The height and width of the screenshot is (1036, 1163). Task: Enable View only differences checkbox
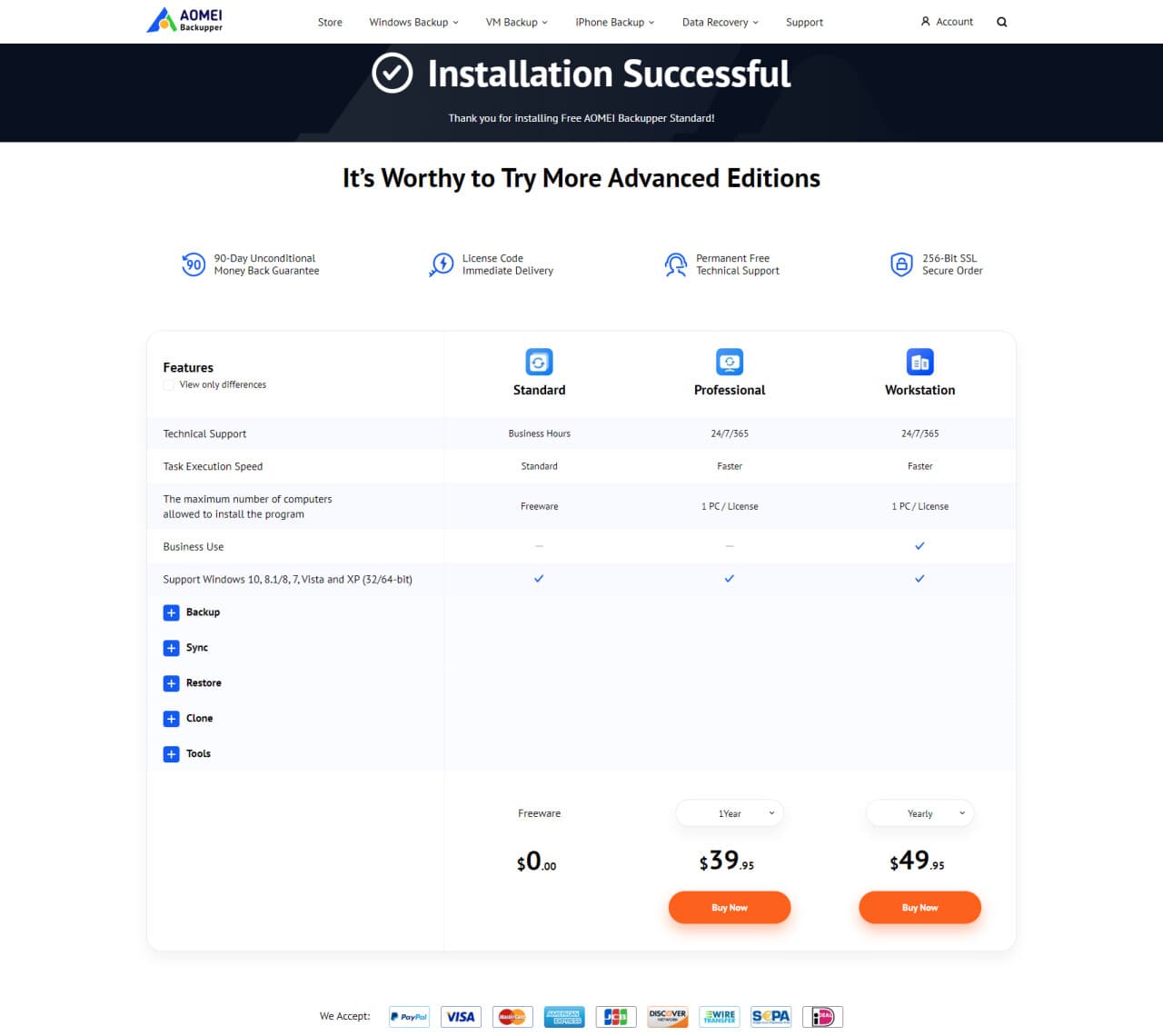pos(169,385)
